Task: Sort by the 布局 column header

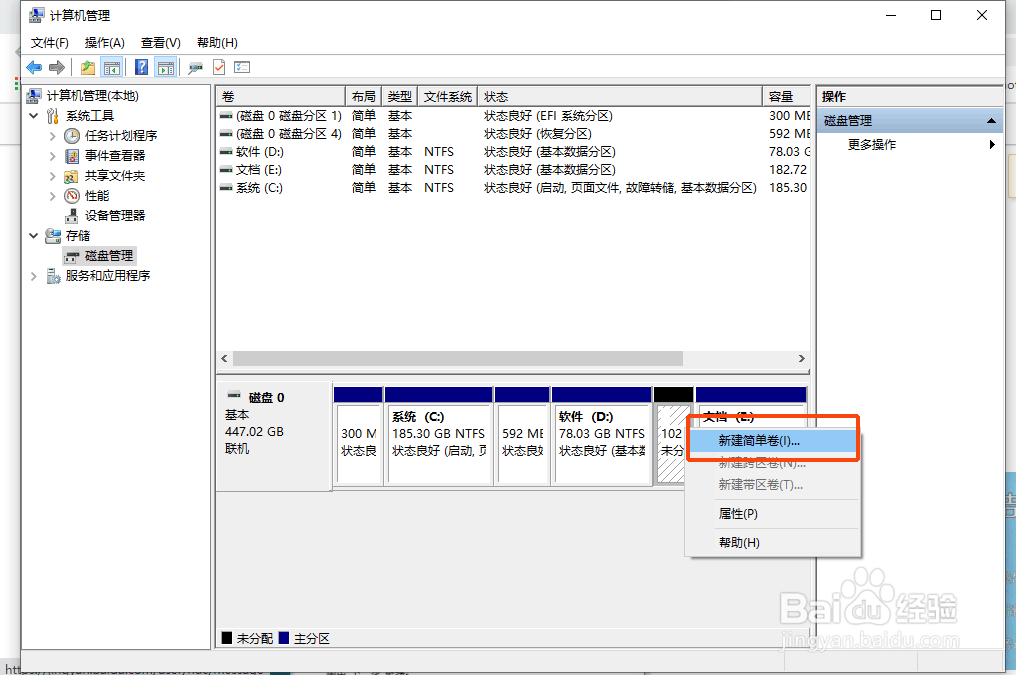Action: point(364,97)
